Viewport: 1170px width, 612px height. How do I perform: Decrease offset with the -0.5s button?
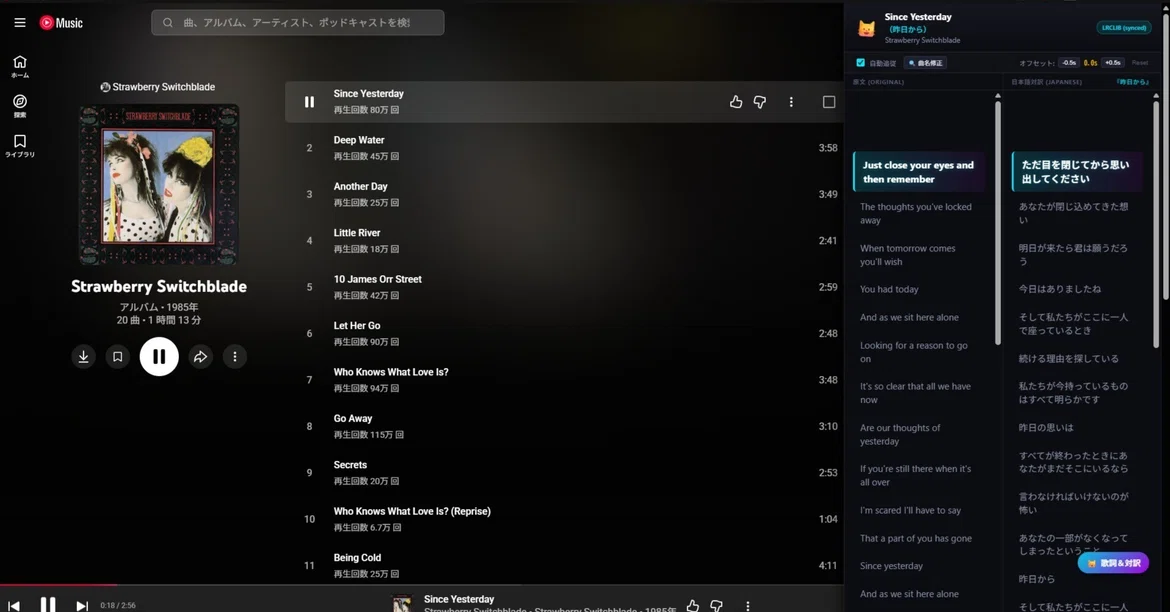click(1069, 63)
